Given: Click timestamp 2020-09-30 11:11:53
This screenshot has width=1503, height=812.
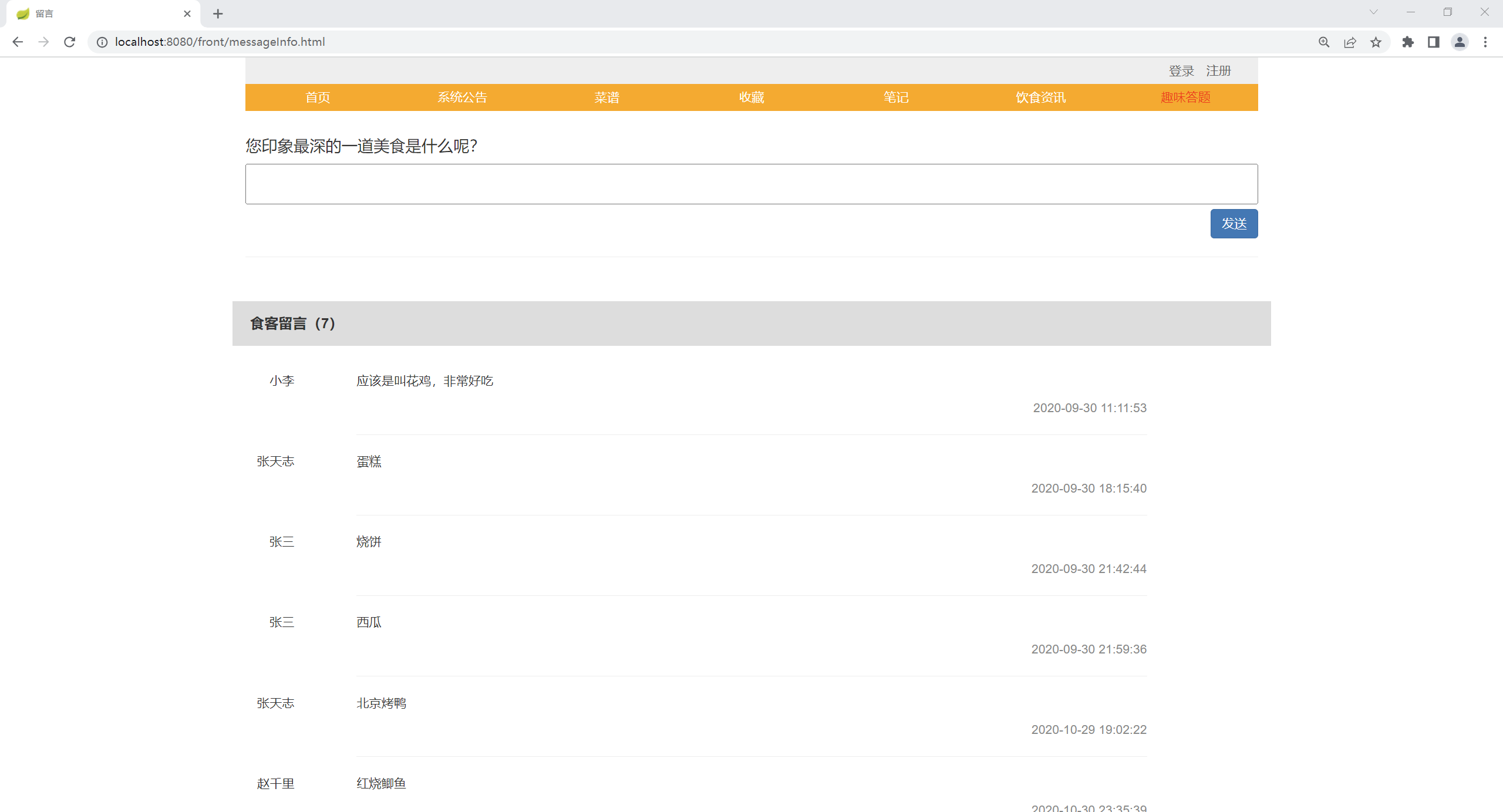Looking at the screenshot, I should coord(1090,408).
